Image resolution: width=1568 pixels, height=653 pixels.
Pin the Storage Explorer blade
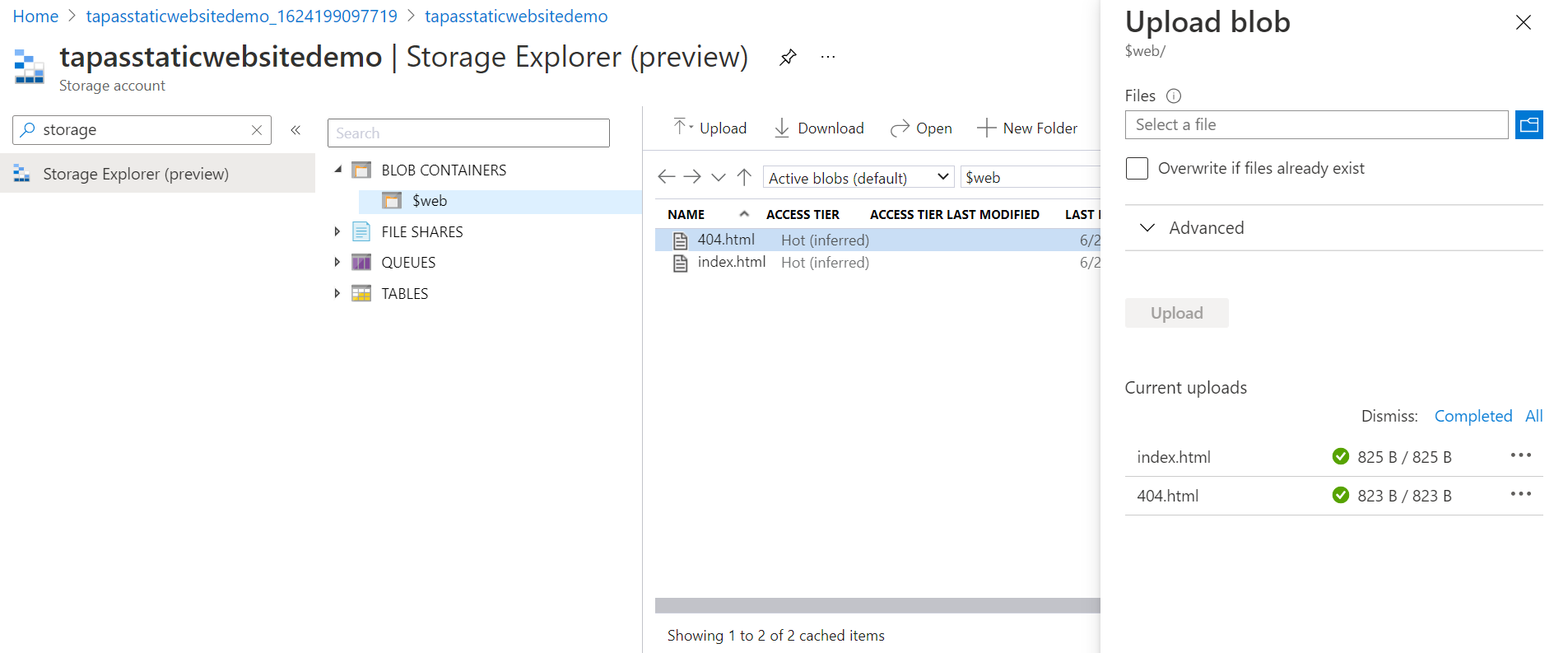pyautogui.click(x=788, y=57)
